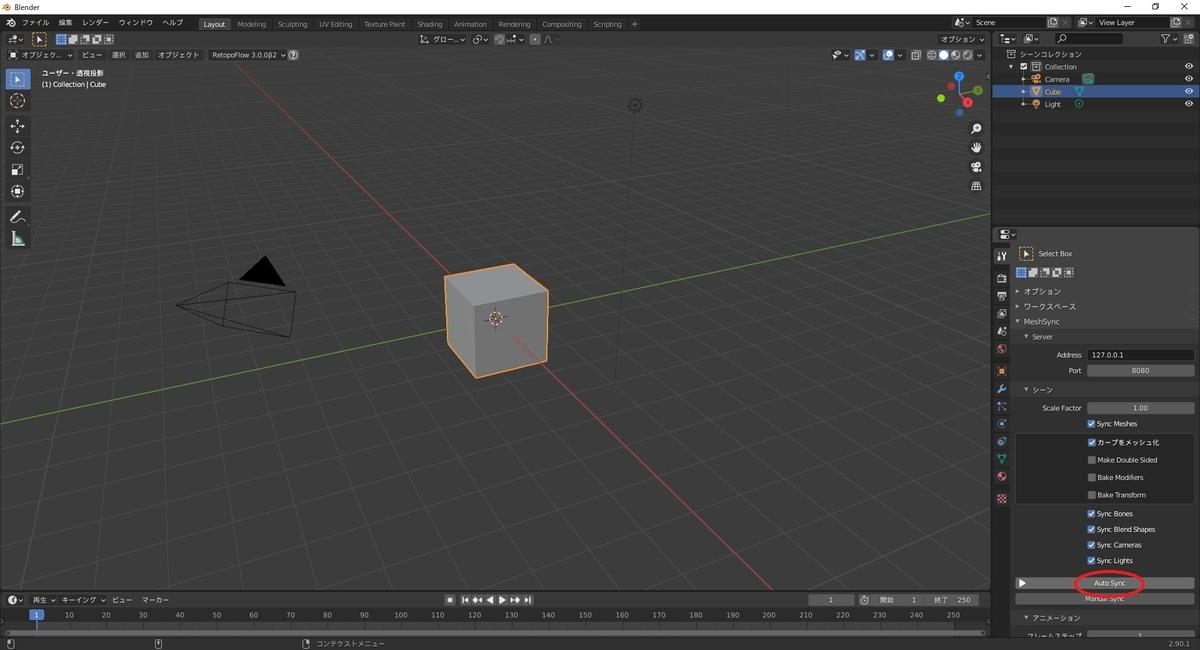Open the object interaction mode dropdown
The width and height of the screenshot is (1200, 650).
(x=40, y=55)
